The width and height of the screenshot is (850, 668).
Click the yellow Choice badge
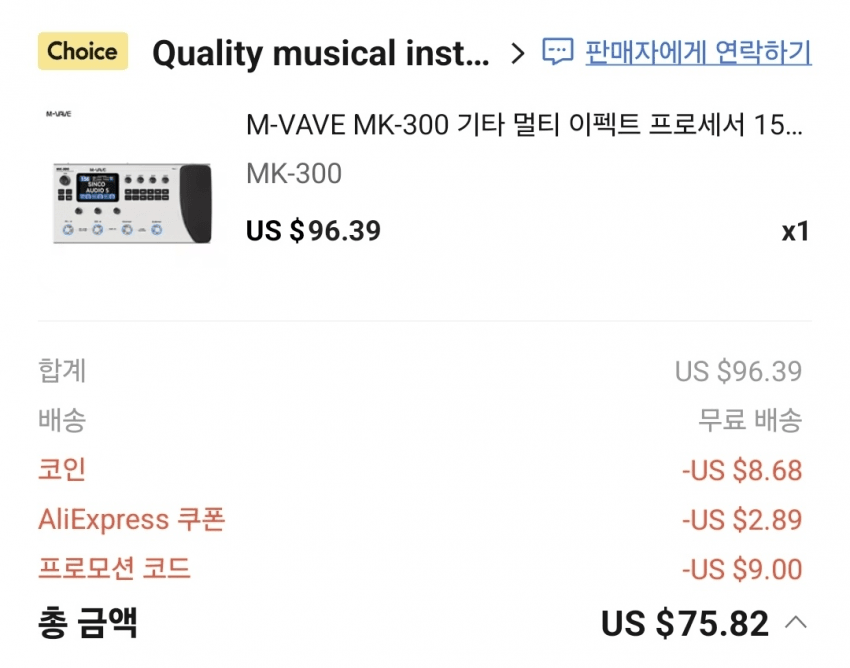[83, 51]
